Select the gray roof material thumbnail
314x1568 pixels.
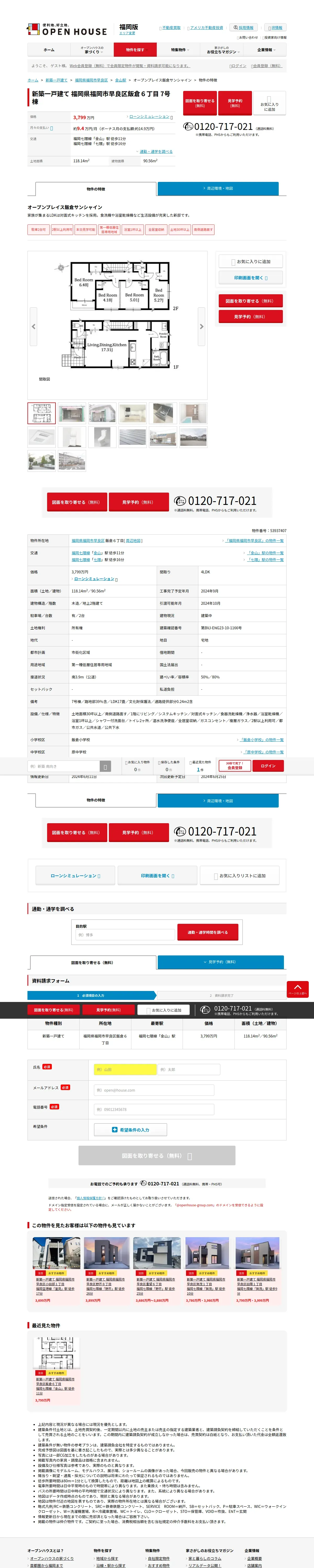tap(132, 437)
